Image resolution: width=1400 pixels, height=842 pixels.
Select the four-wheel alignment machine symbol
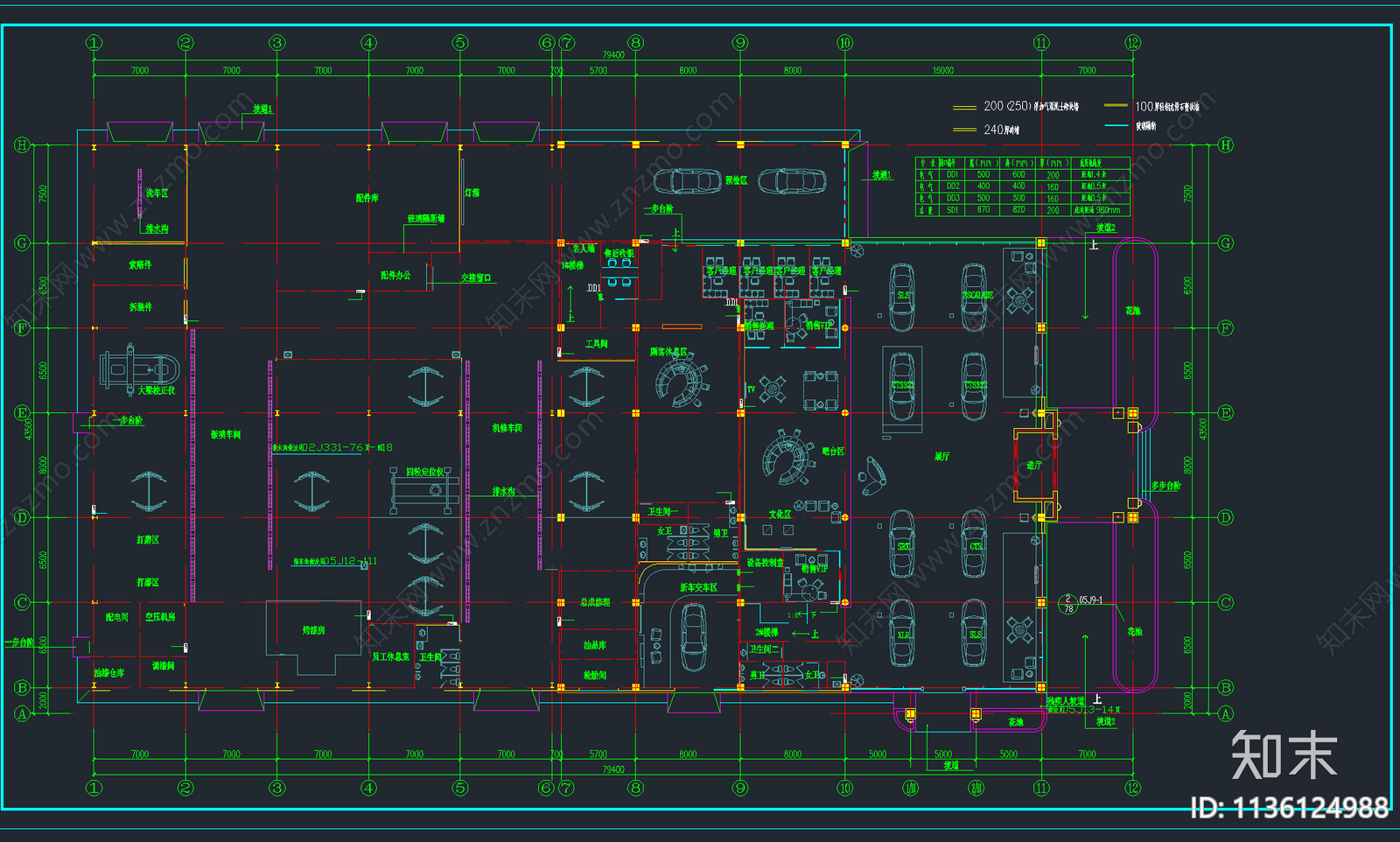point(425,492)
